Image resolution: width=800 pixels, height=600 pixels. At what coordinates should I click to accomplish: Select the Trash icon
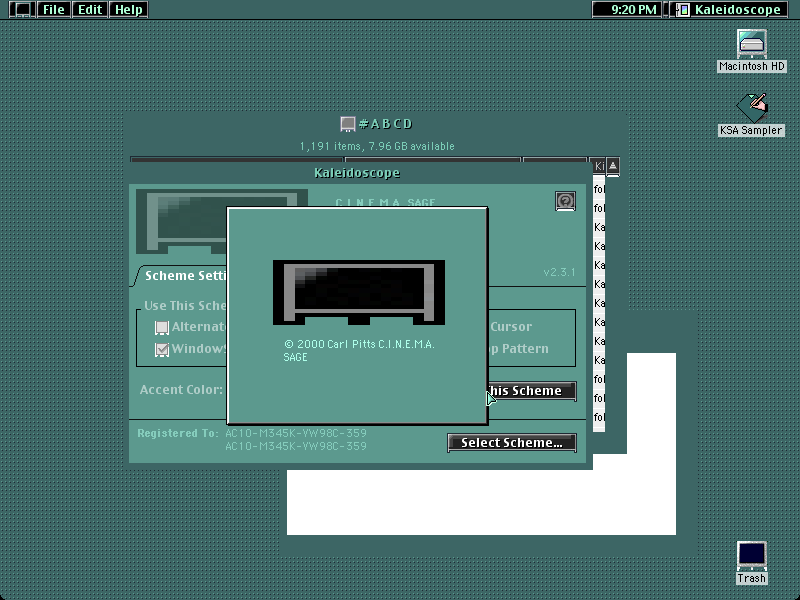tap(752, 563)
